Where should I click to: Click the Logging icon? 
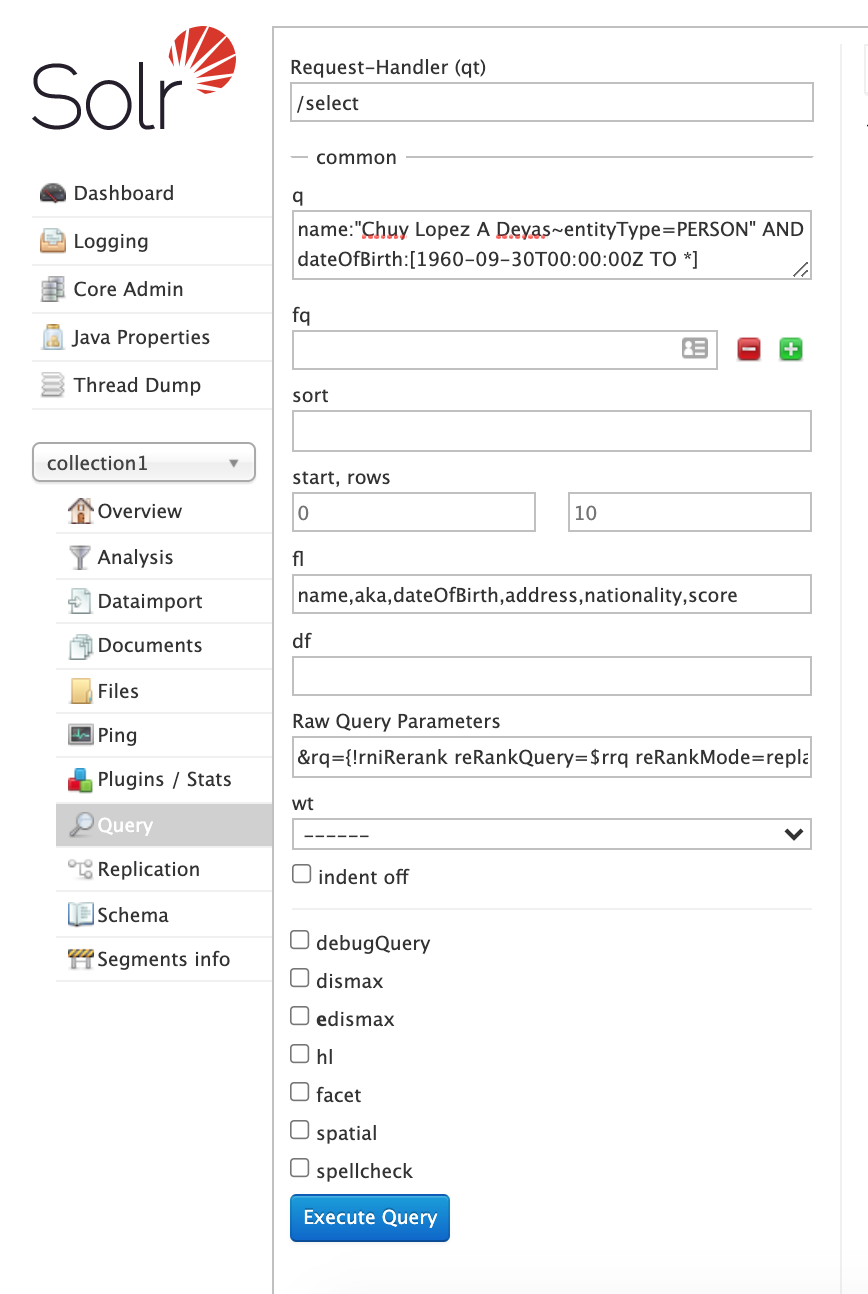tap(52, 241)
